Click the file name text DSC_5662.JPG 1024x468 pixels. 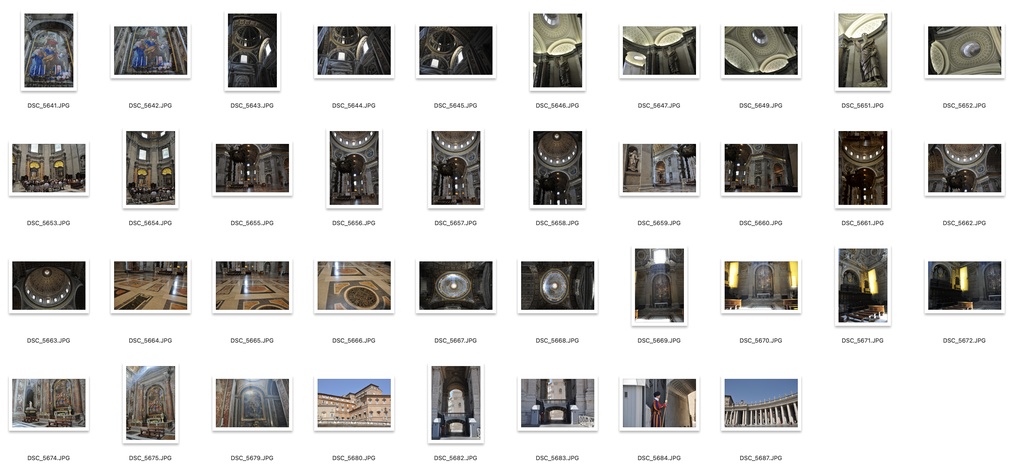point(965,223)
